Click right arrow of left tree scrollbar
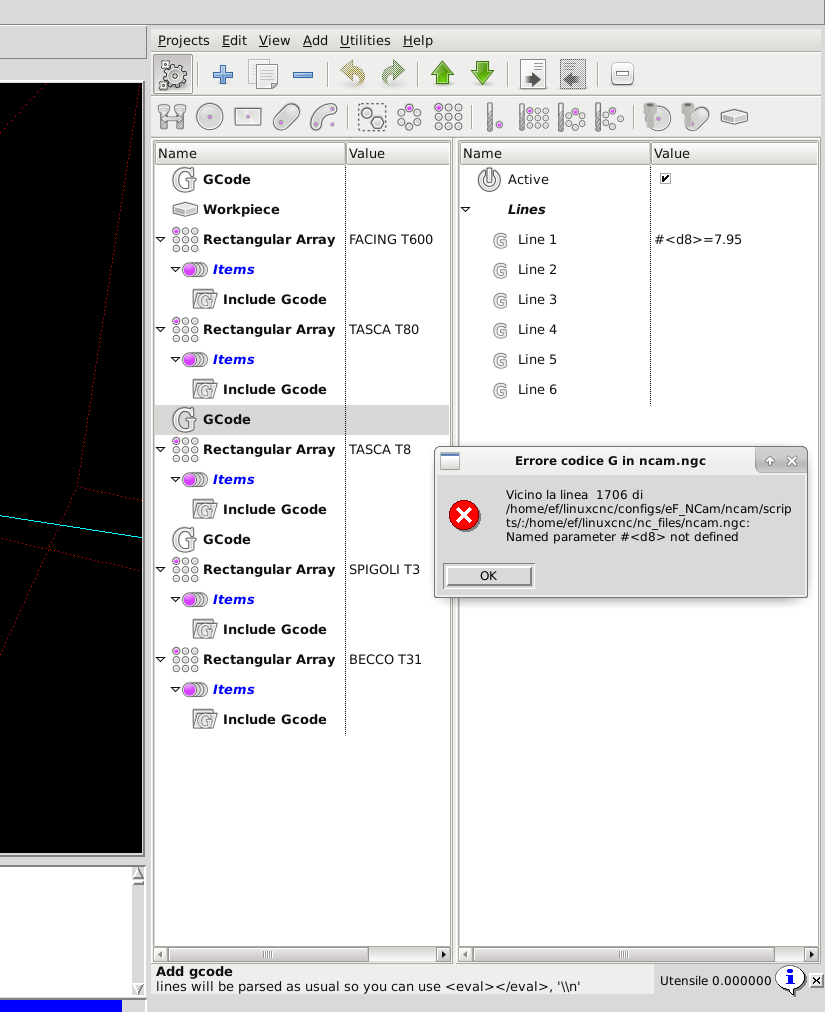Image resolution: width=825 pixels, height=1012 pixels. [x=443, y=954]
